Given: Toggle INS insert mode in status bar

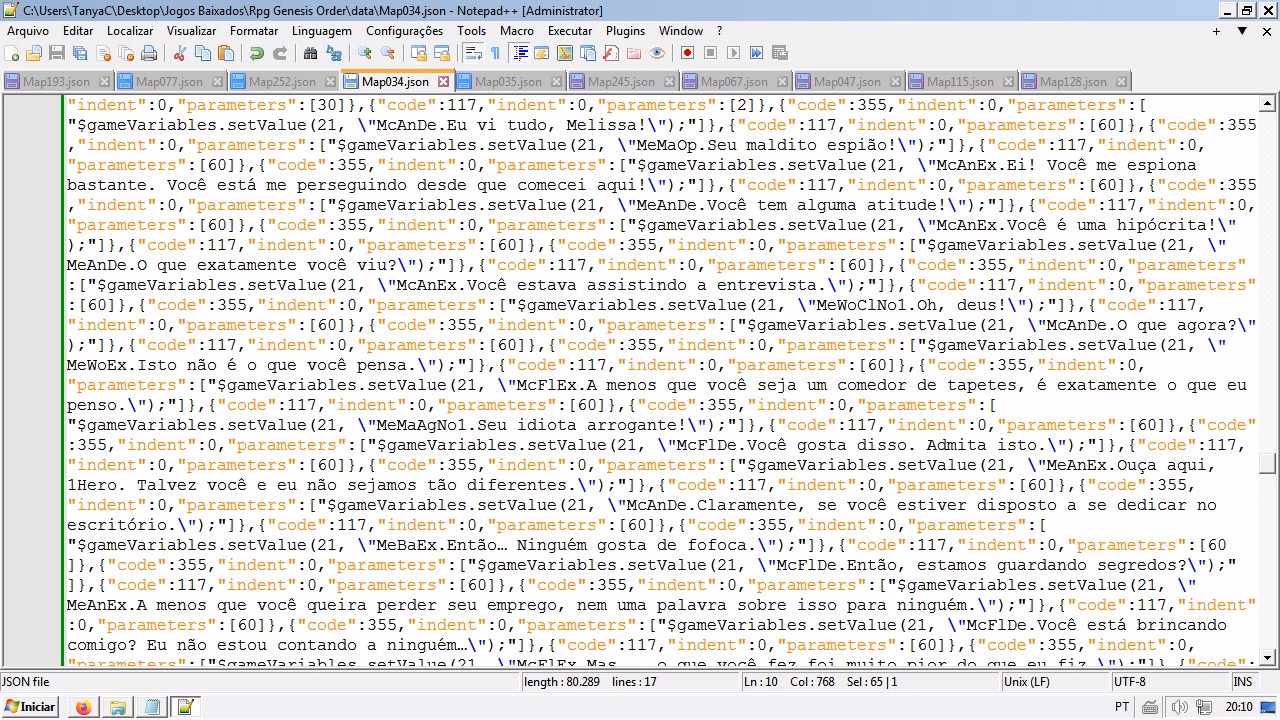Looking at the screenshot, I should 1242,681.
